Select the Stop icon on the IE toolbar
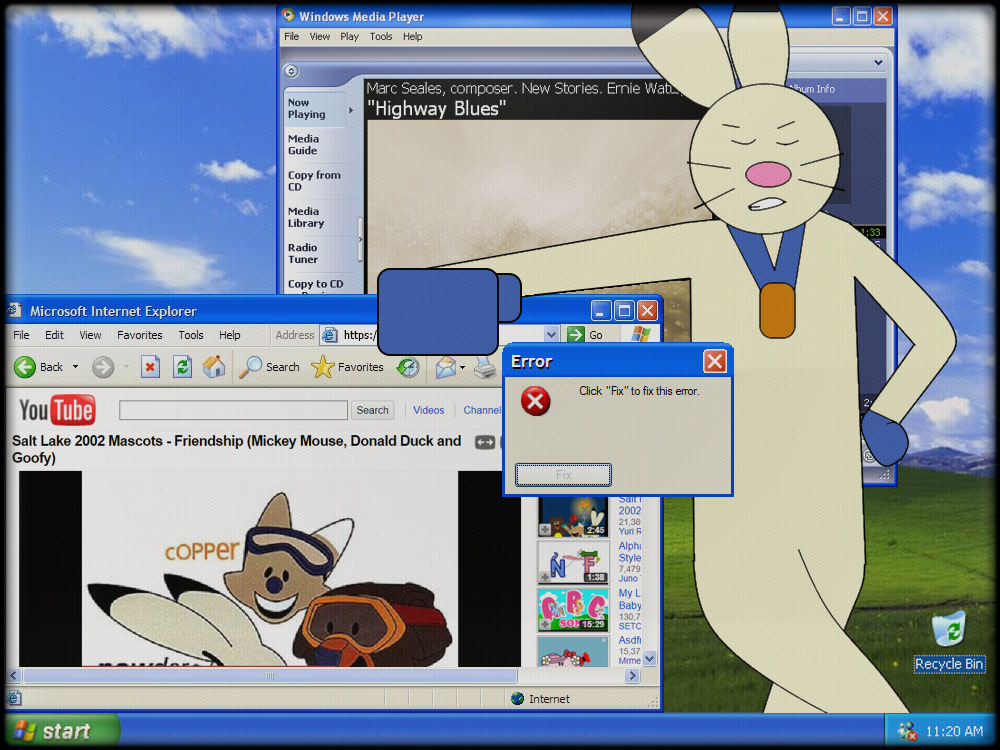Viewport: 1000px width, 750px height. point(152,367)
